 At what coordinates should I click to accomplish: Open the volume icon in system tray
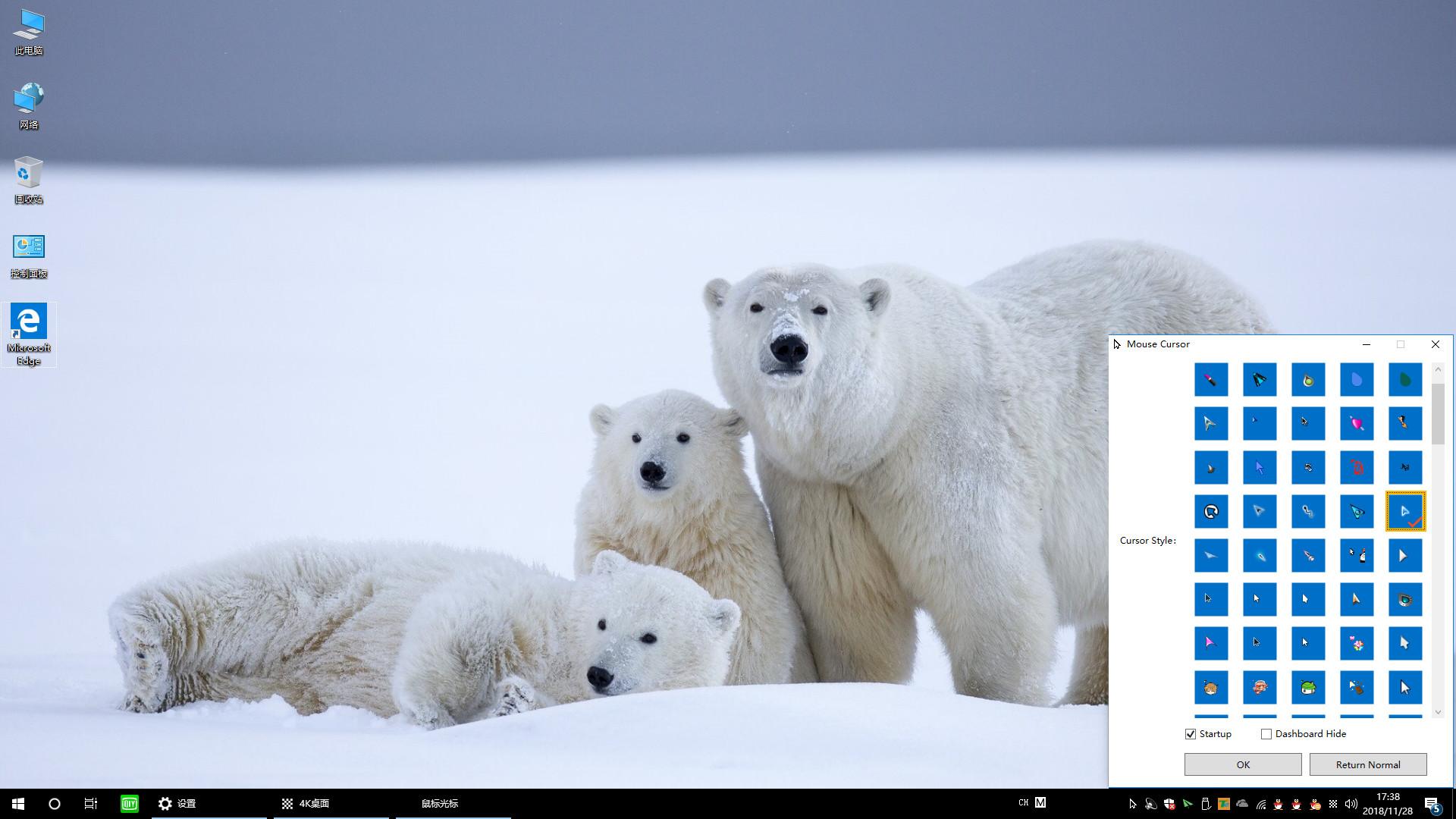pos(1351,804)
